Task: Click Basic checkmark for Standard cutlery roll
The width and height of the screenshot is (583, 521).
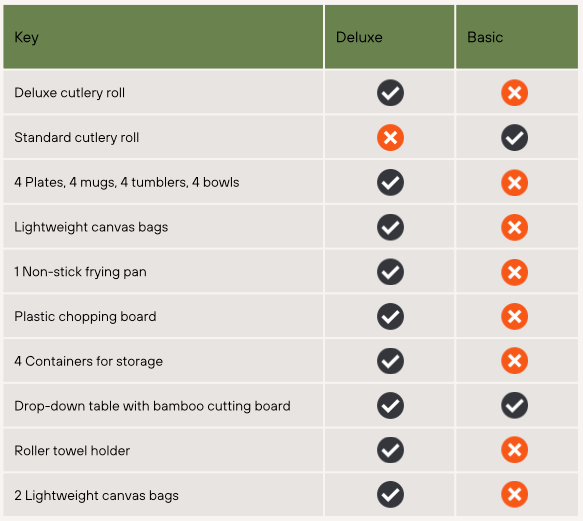Action: 514,138
